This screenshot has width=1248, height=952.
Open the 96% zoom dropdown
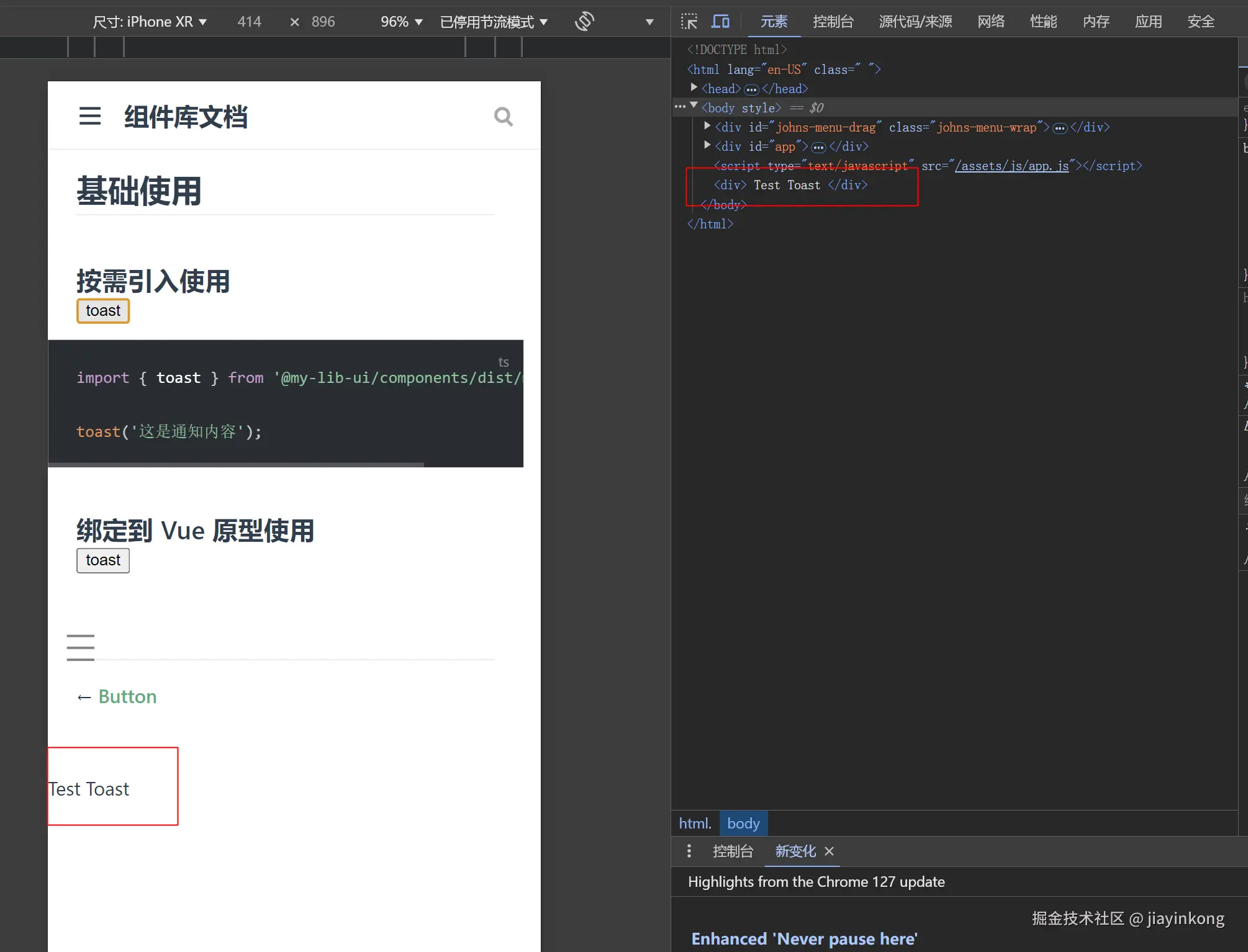[401, 22]
